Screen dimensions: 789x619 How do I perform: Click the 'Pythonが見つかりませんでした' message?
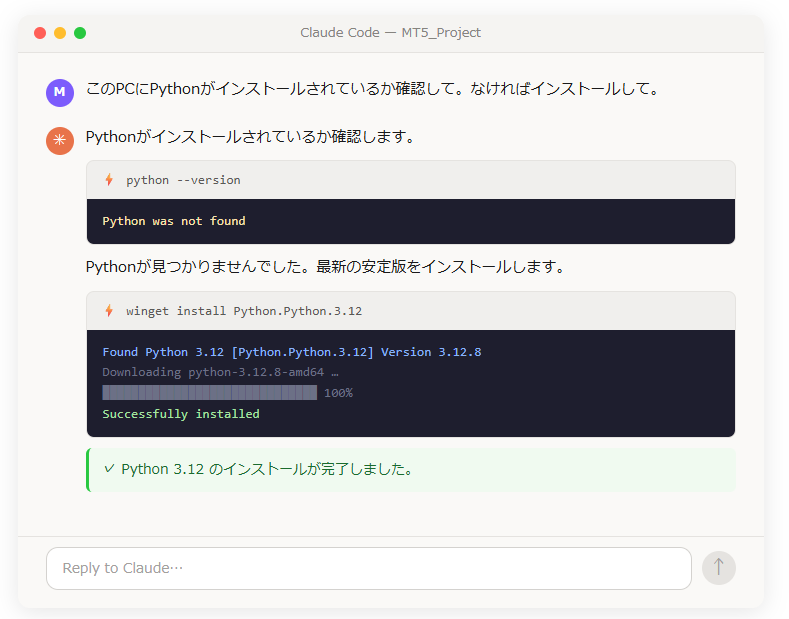326,267
